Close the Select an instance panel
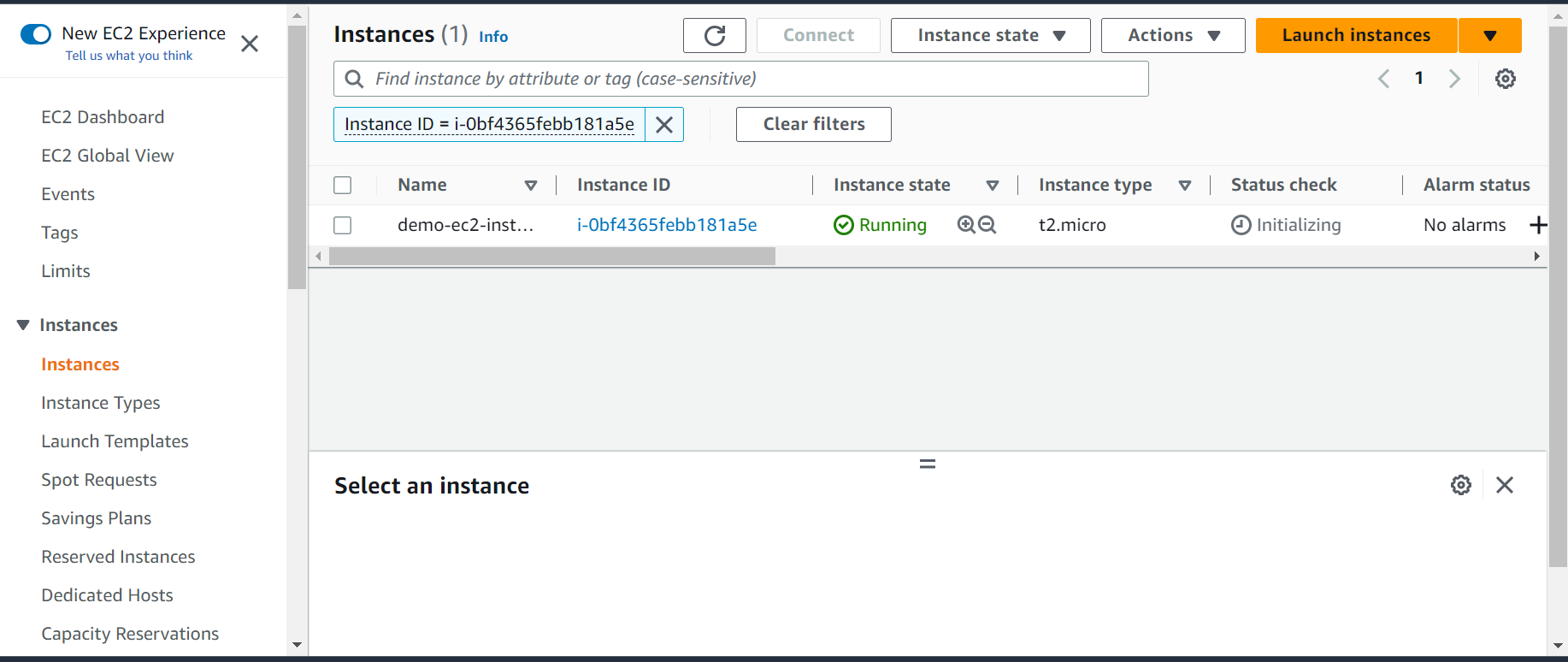 [1505, 485]
